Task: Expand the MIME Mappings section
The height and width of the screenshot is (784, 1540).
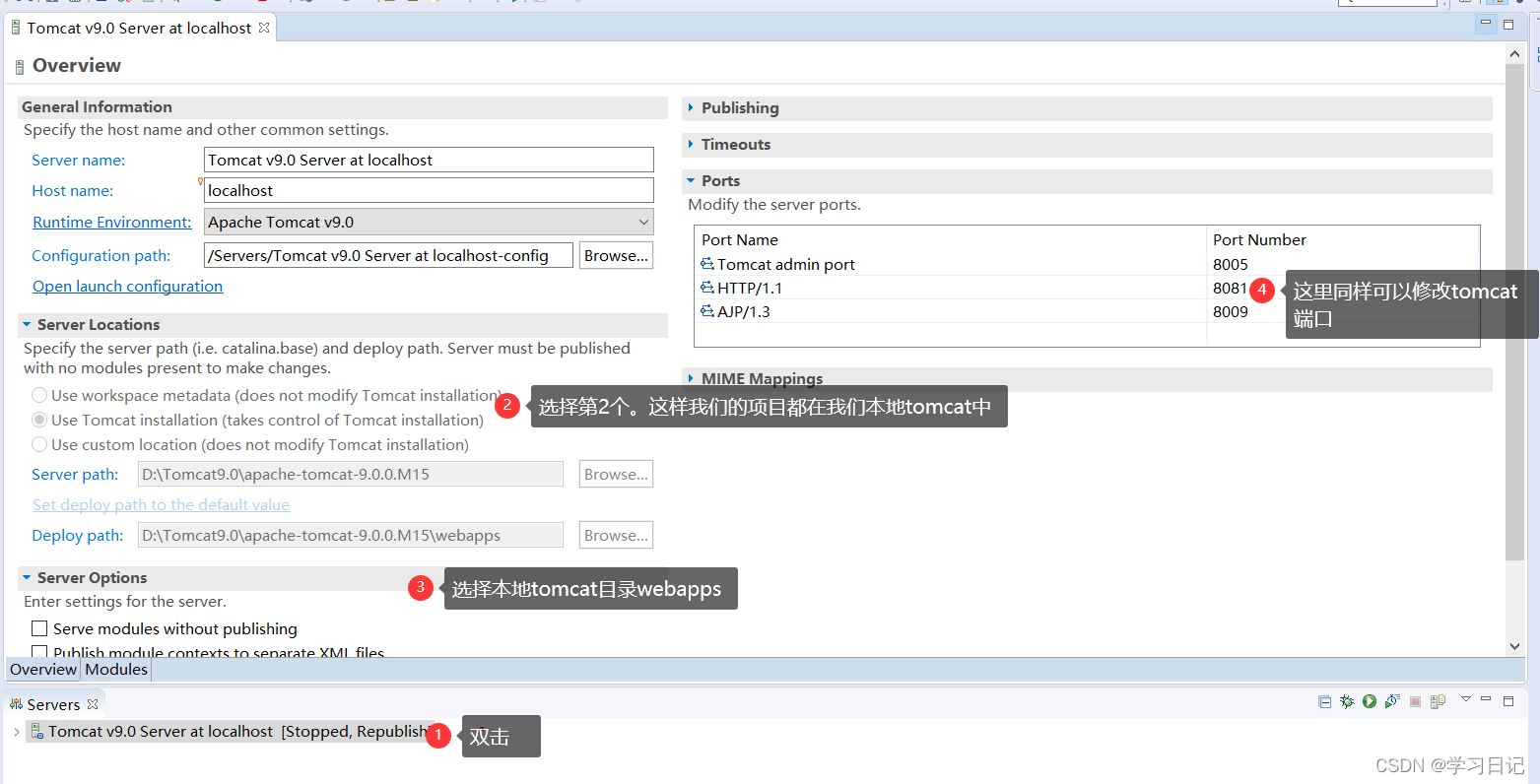Action: click(691, 378)
